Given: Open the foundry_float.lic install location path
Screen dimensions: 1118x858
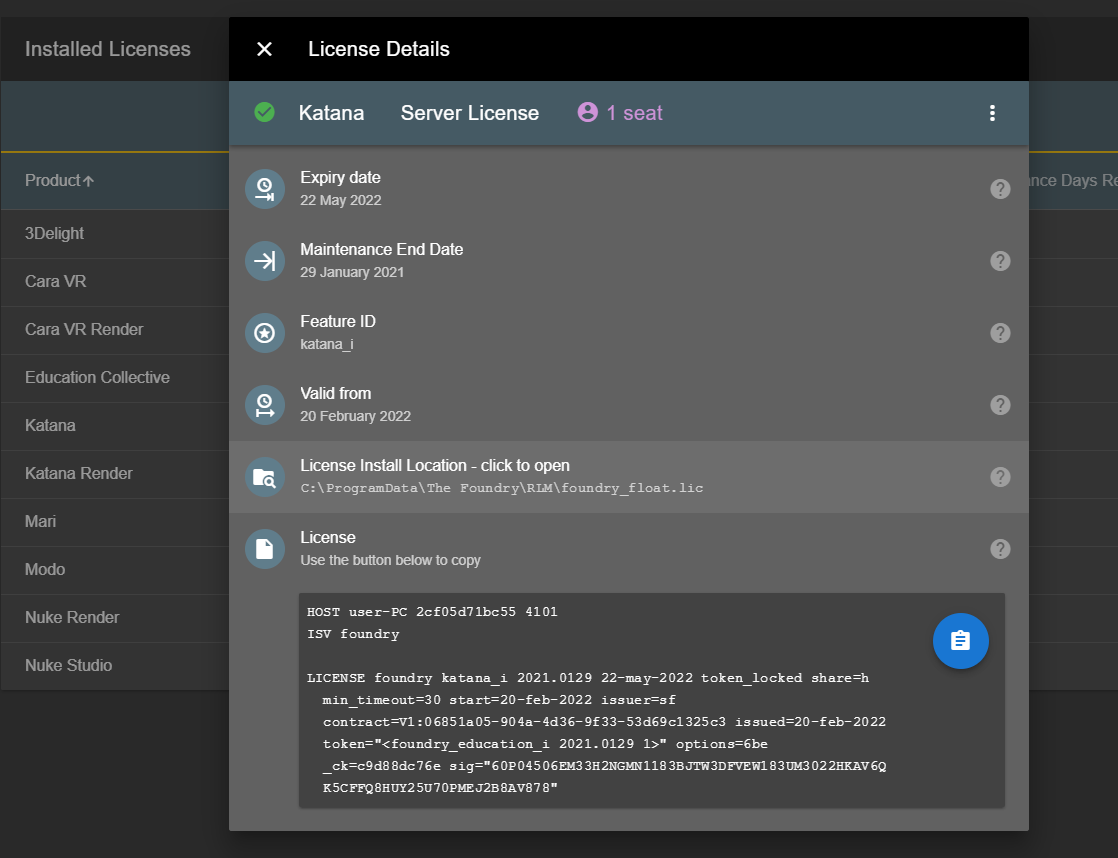Looking at the screenshot, I should pyautogui.click(x=501, y=489).
